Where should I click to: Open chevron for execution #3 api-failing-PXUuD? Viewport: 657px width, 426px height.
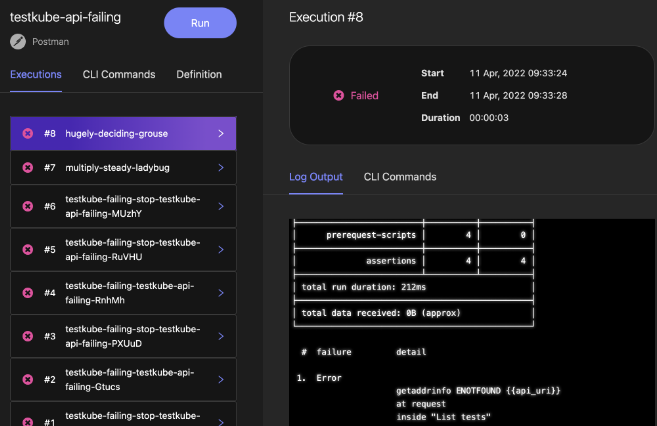tap(221, 336)
